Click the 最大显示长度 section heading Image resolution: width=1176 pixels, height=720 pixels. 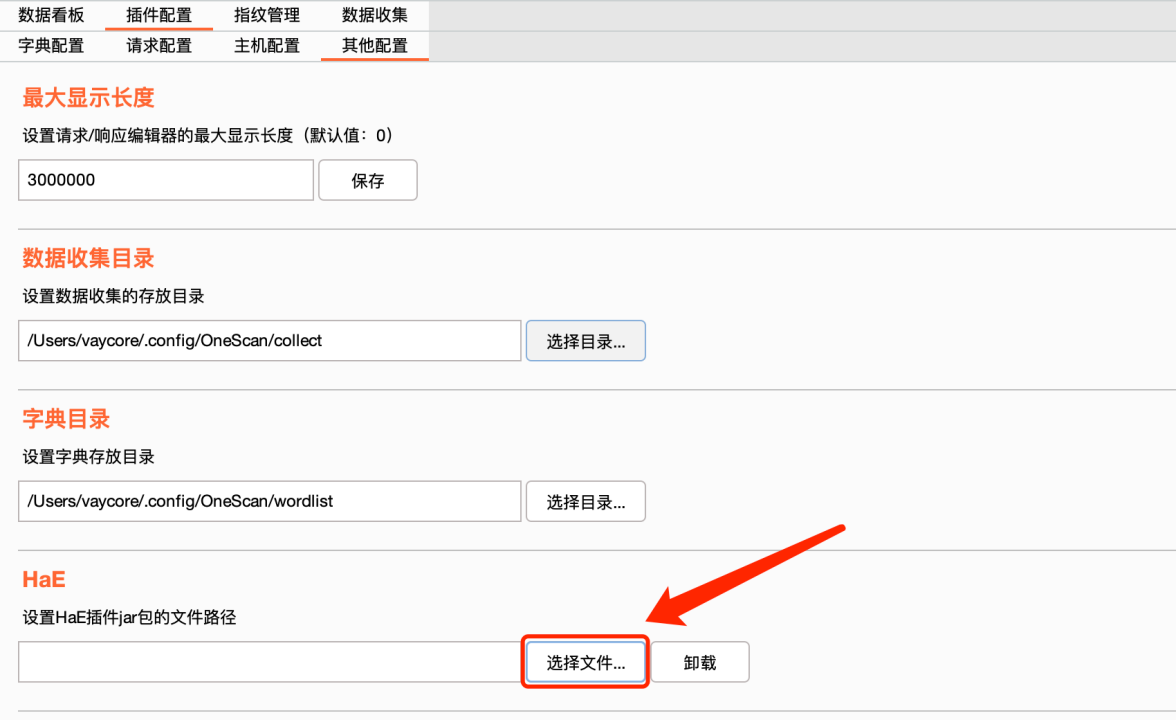click(88, 97)
